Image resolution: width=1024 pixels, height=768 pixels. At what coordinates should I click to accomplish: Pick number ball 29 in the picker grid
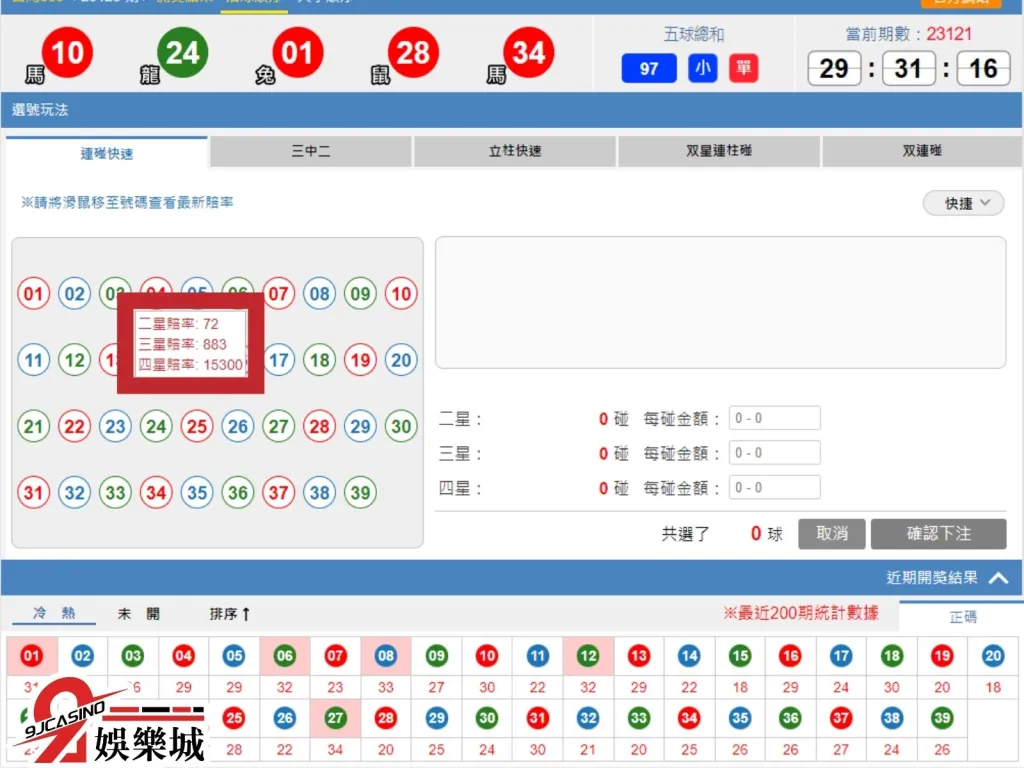click(360, 426)
